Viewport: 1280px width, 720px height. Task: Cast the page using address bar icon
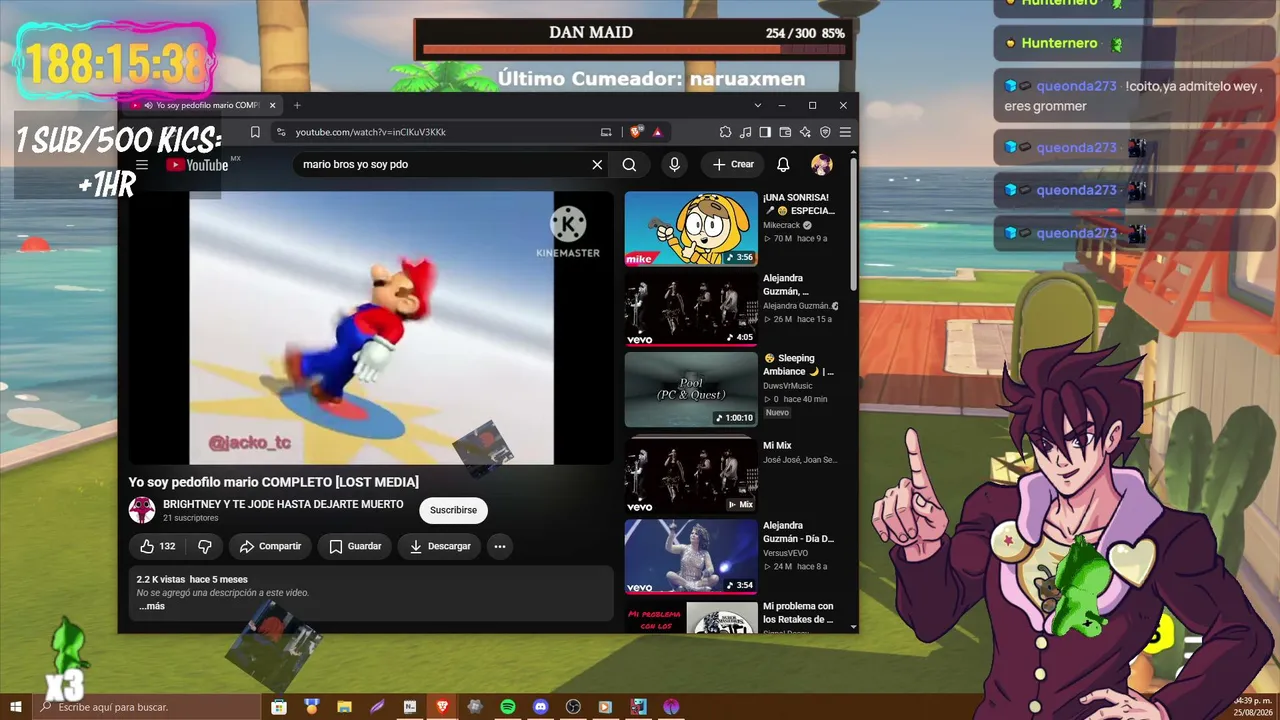[x=606, y=132]
